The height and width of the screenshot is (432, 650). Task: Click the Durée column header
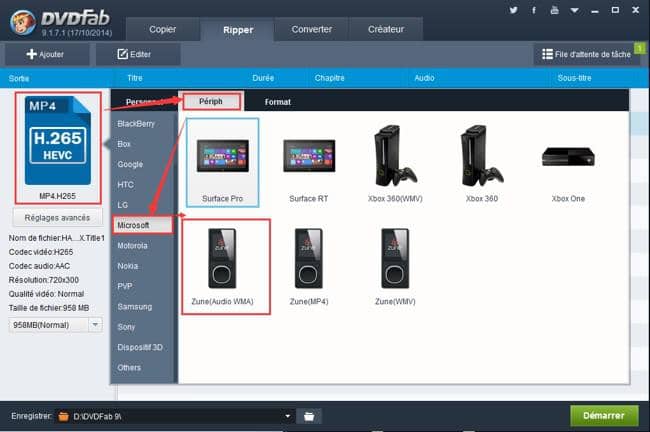[x=263, y=78]
